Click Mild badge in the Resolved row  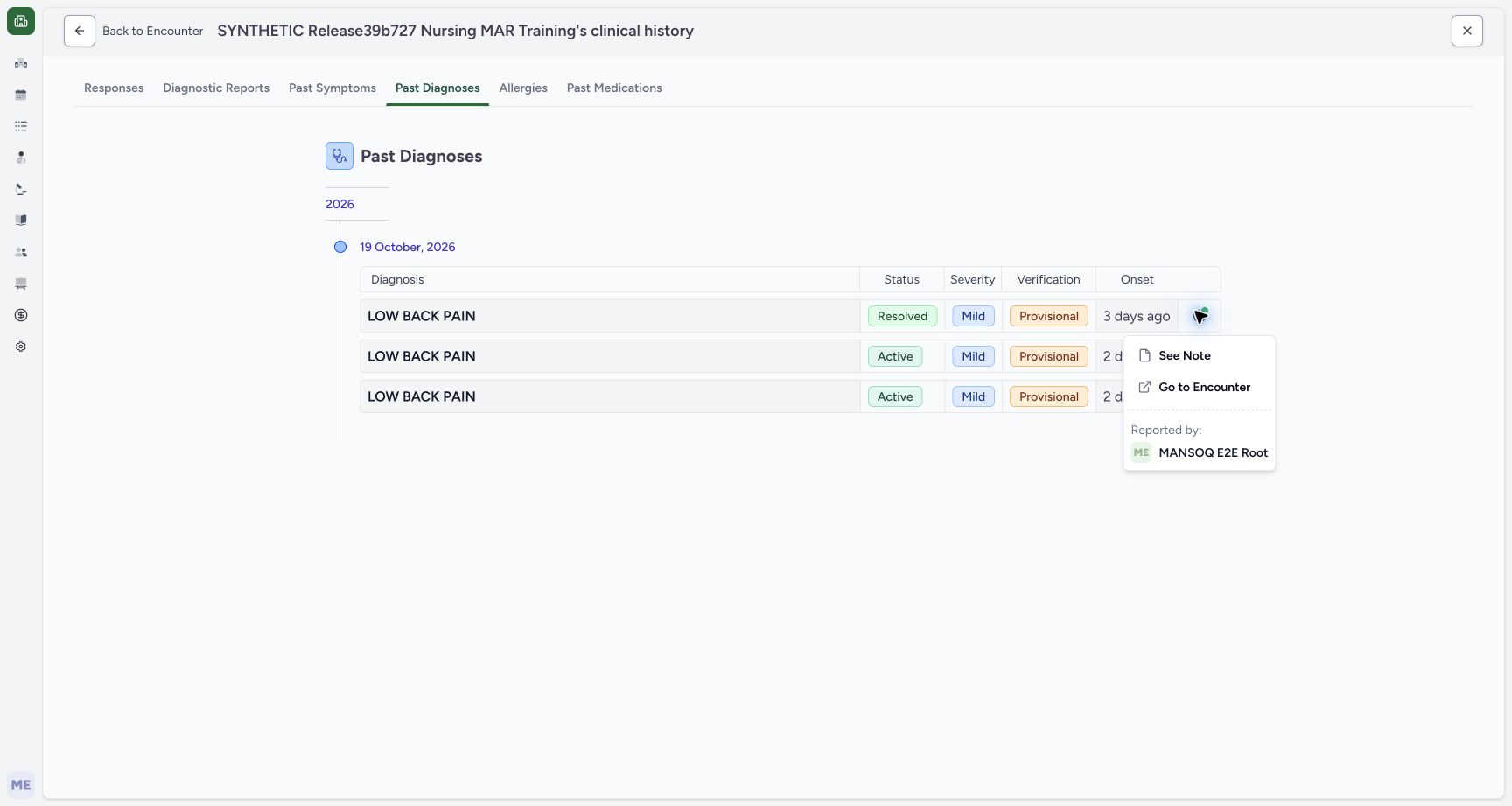(x=974, y=316)
